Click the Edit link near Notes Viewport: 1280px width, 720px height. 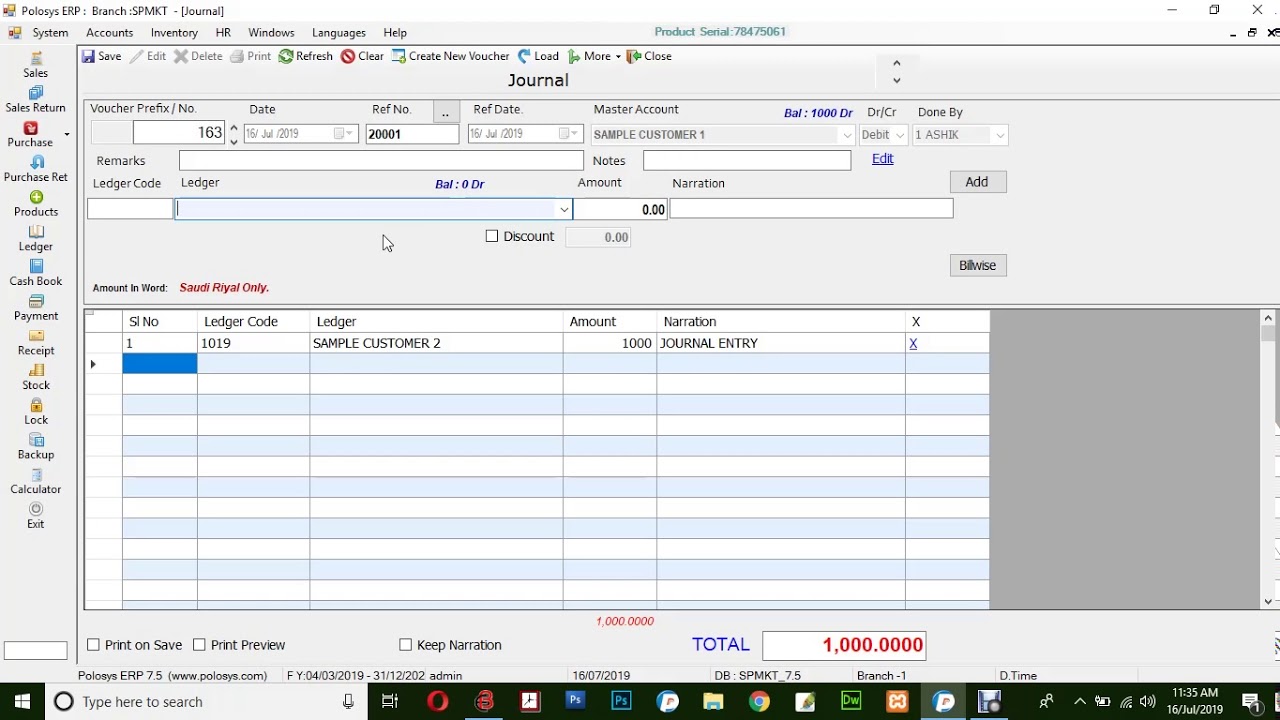pos(882,159)
